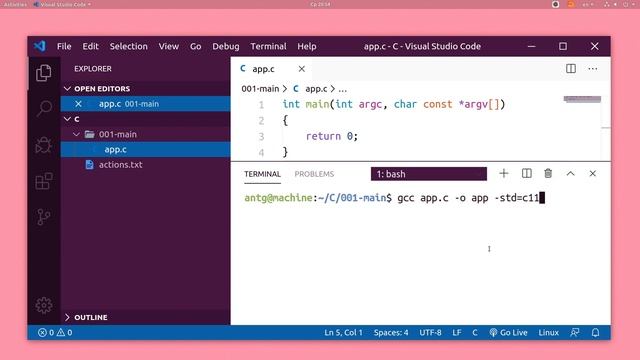Open the clock in the top bar
The height and width of the screenshot is (360, 640).
tap(320, 4)
